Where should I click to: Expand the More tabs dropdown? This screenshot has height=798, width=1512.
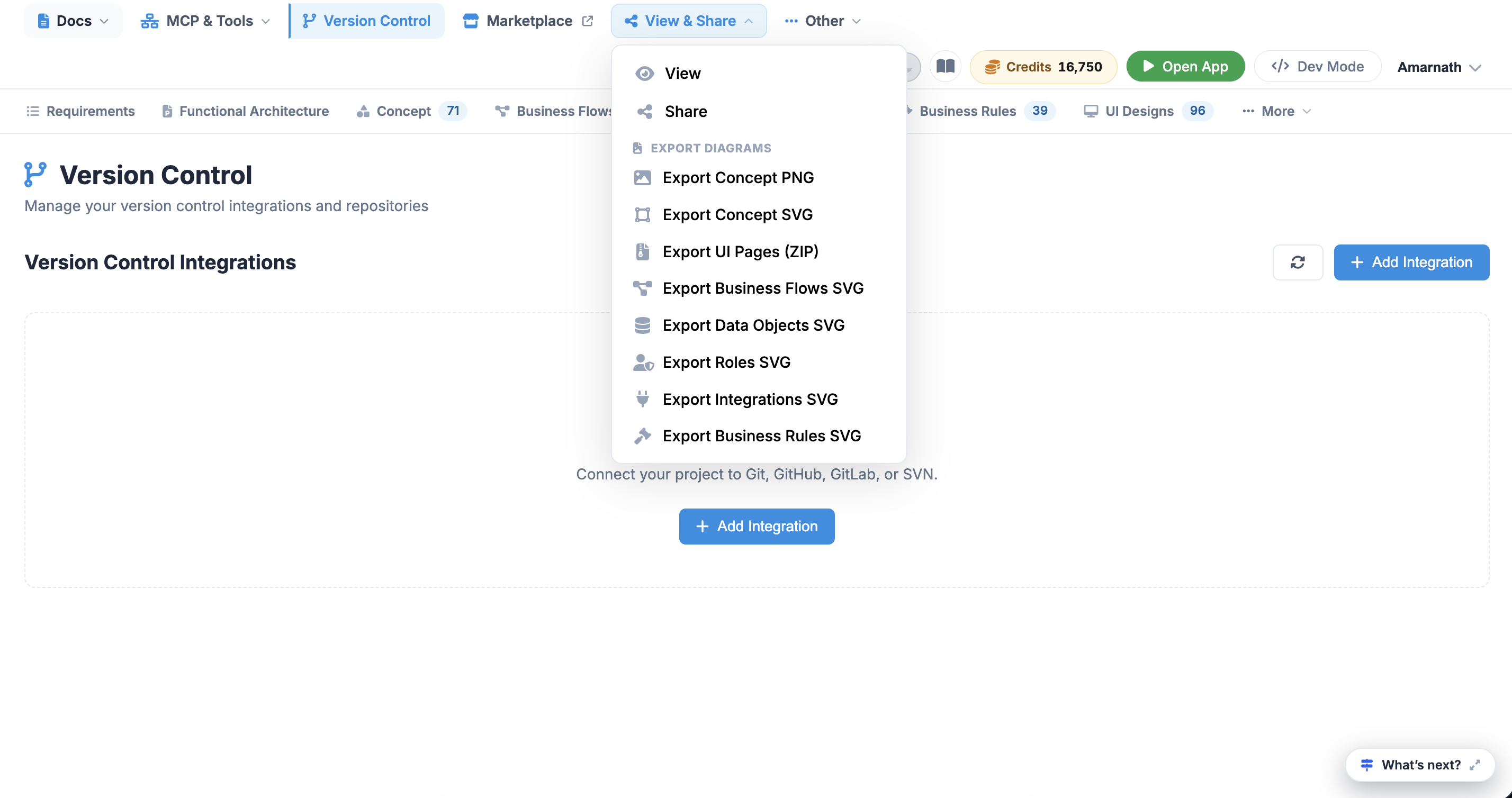click(x=1277, y=111)
